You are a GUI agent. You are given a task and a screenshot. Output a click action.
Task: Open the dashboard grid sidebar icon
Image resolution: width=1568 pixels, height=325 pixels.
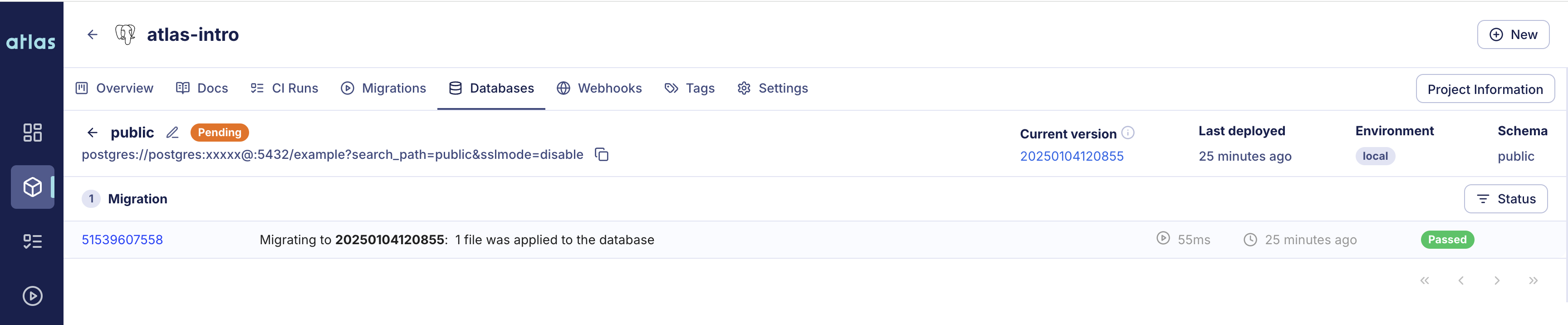[32, 132]
